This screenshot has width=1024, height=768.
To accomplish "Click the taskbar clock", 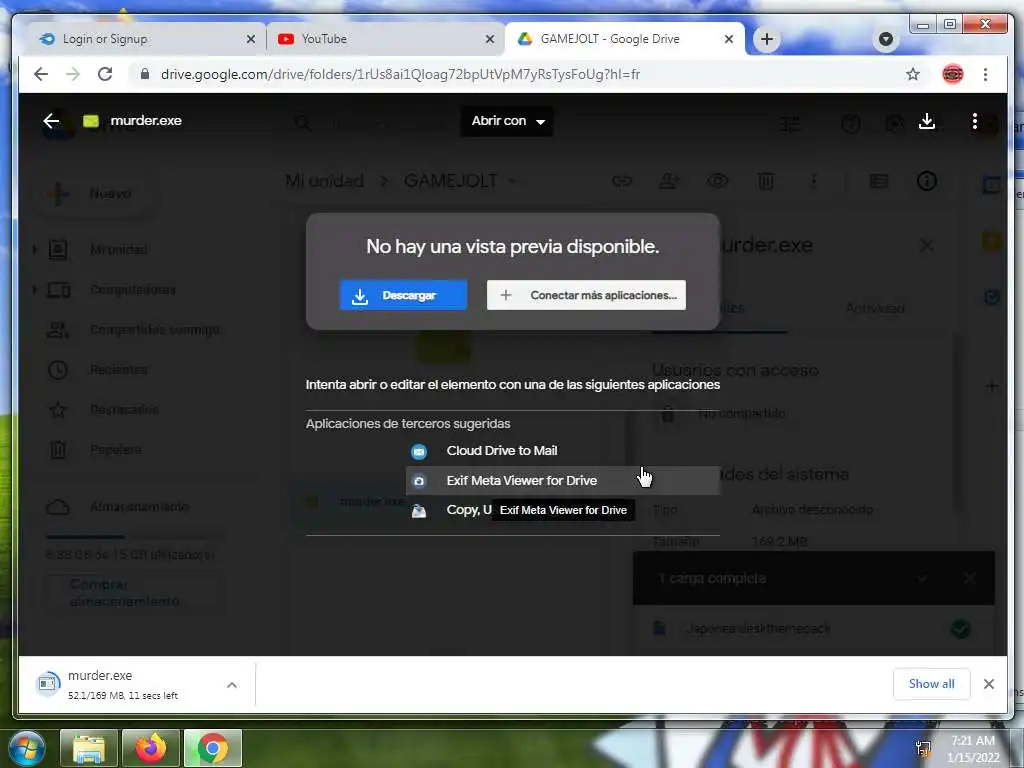I will click(x=974, y=749).
